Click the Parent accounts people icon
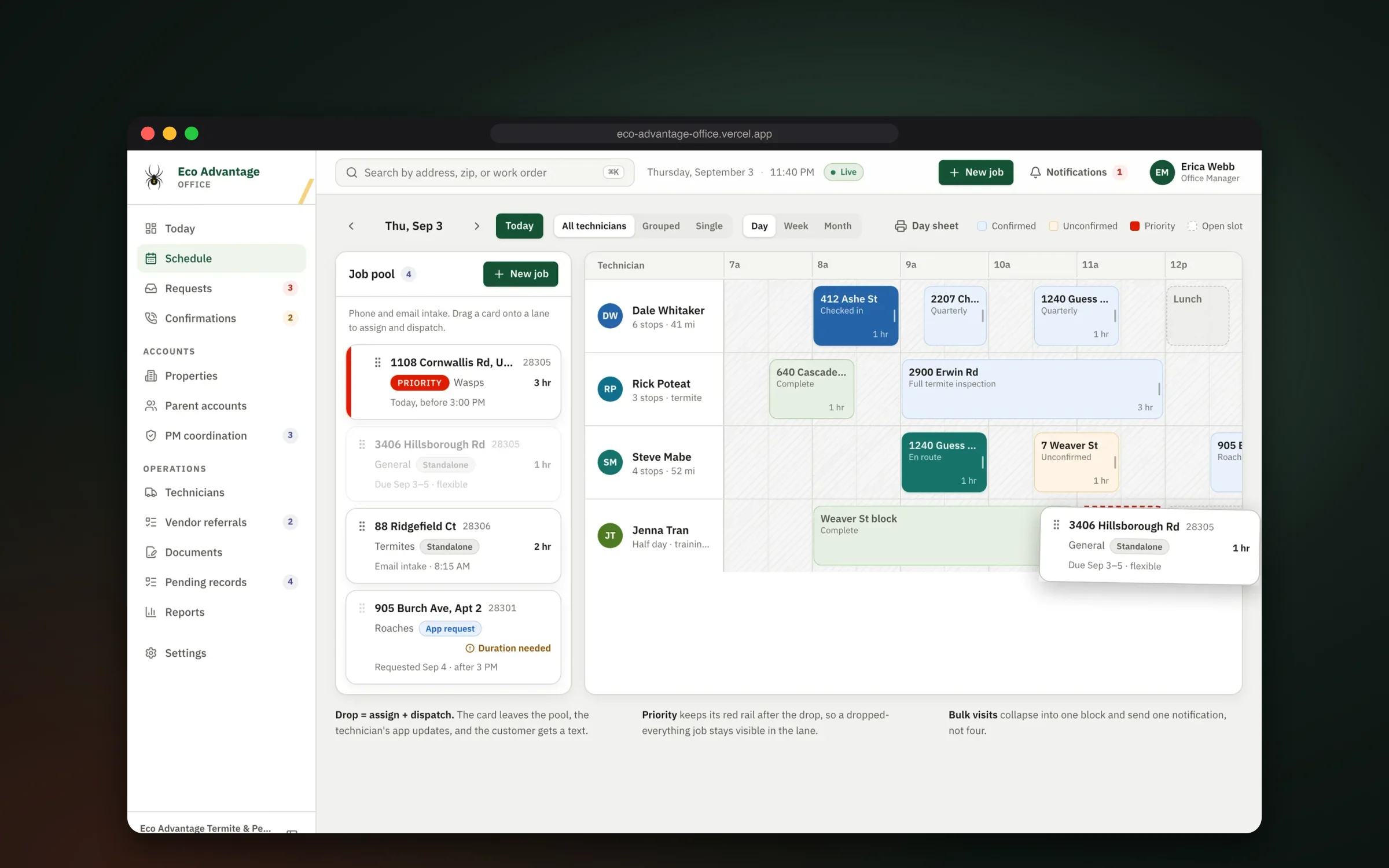This screenshot has height=868, width=1389. [x=151, y=406]
